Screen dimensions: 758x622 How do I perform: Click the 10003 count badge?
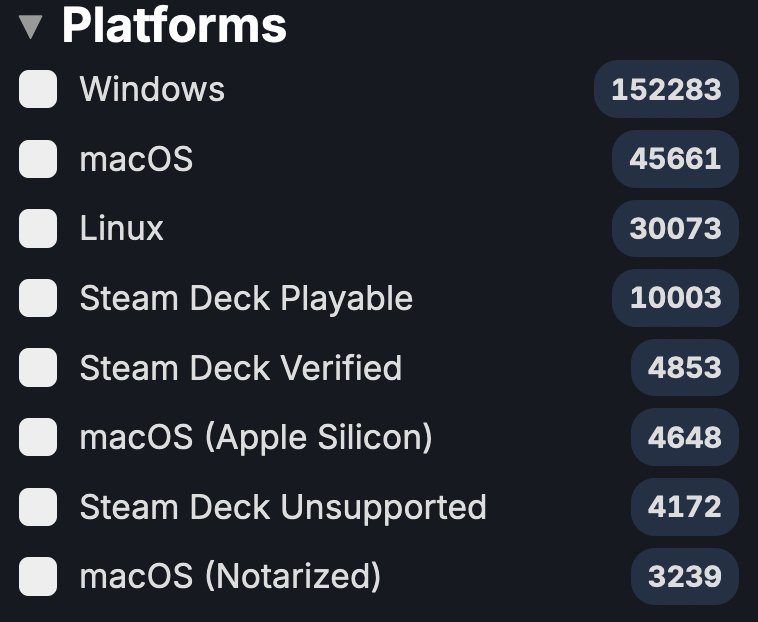[675, 298]
